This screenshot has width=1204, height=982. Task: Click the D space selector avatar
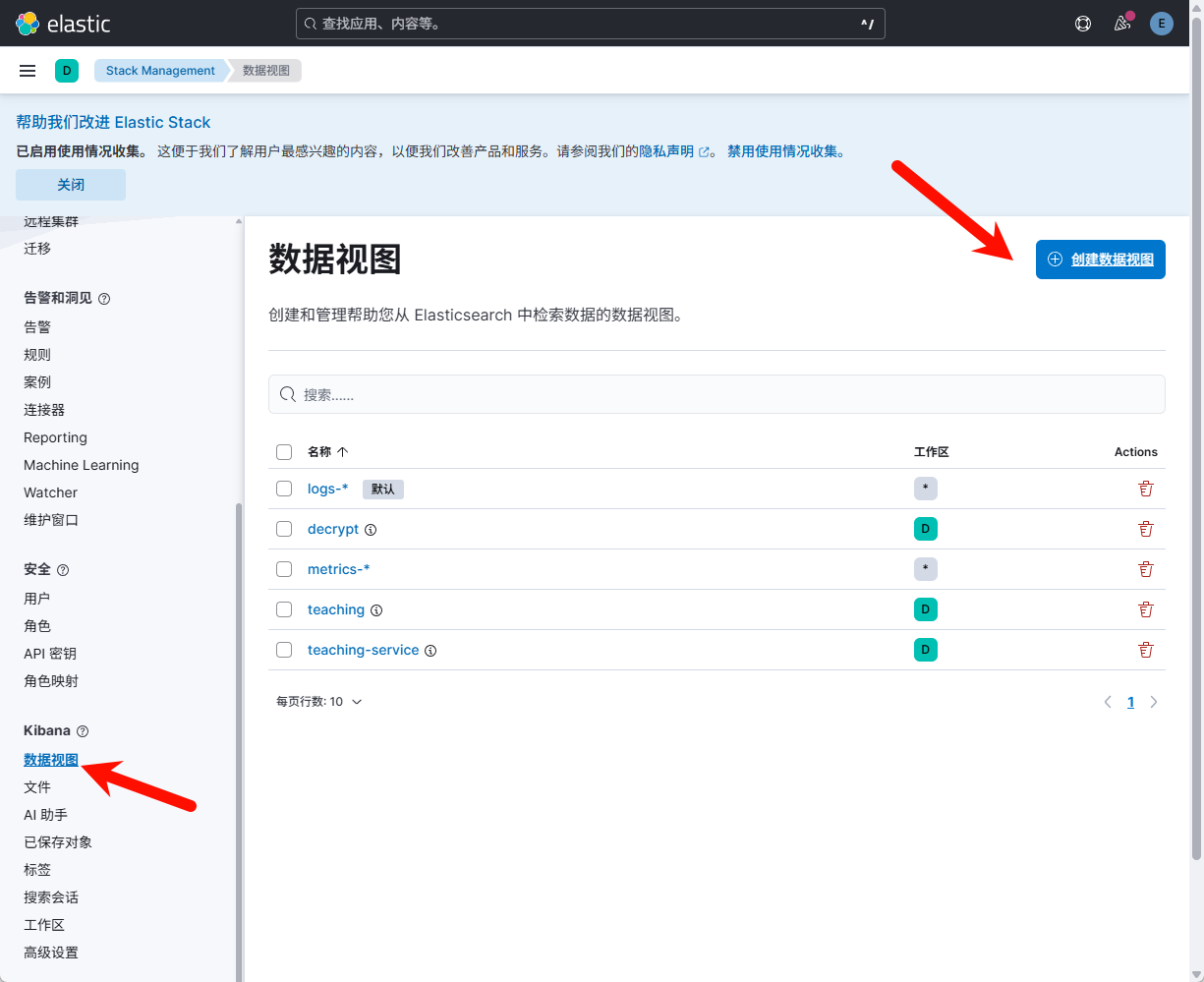67,71
